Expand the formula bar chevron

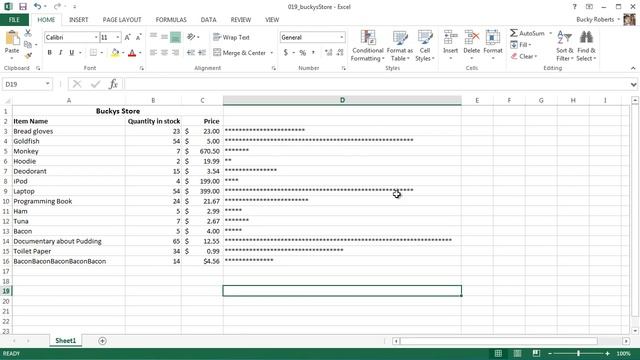click(x=633, y=84)
